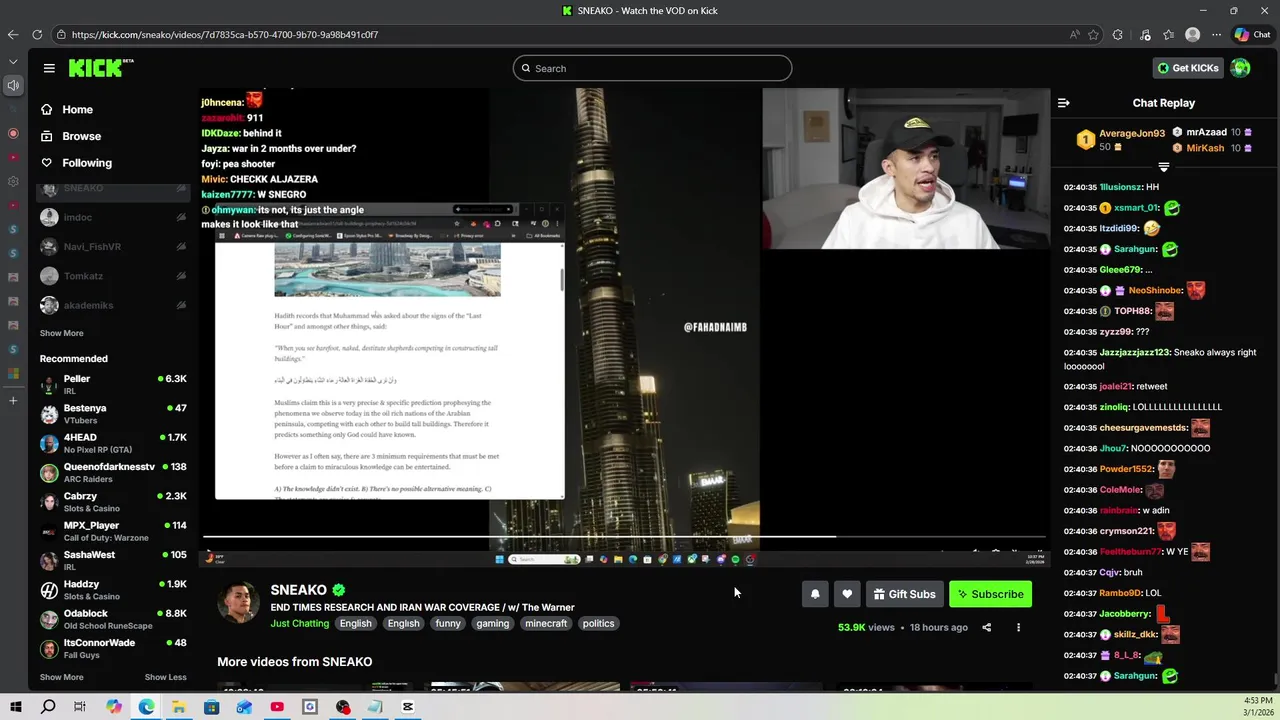The height and width of the screenshot is (720, 1280).
Task: Open the browser settings and more menu
Action: (x=1217, y=34)
